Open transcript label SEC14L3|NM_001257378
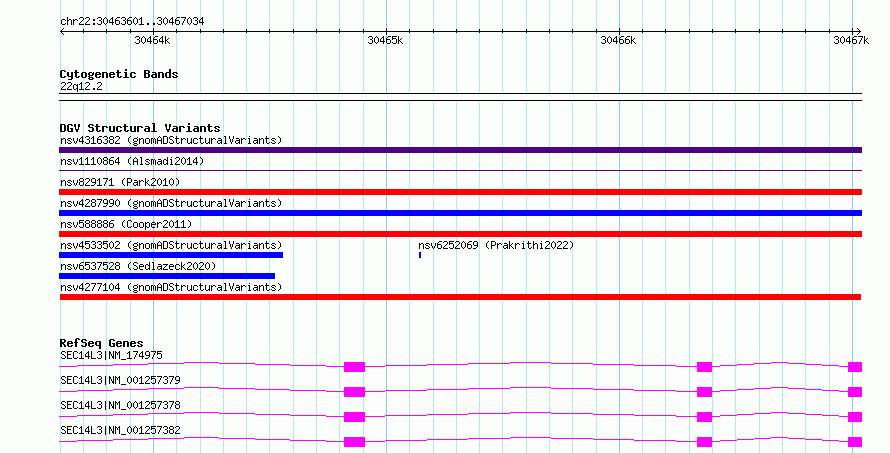This screenshot has width=890, height=453. tap(120, 405)
